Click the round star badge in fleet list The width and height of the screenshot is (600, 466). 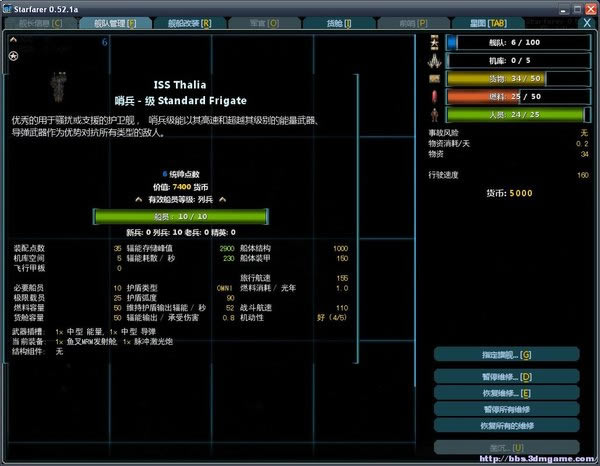pos(13,56)
